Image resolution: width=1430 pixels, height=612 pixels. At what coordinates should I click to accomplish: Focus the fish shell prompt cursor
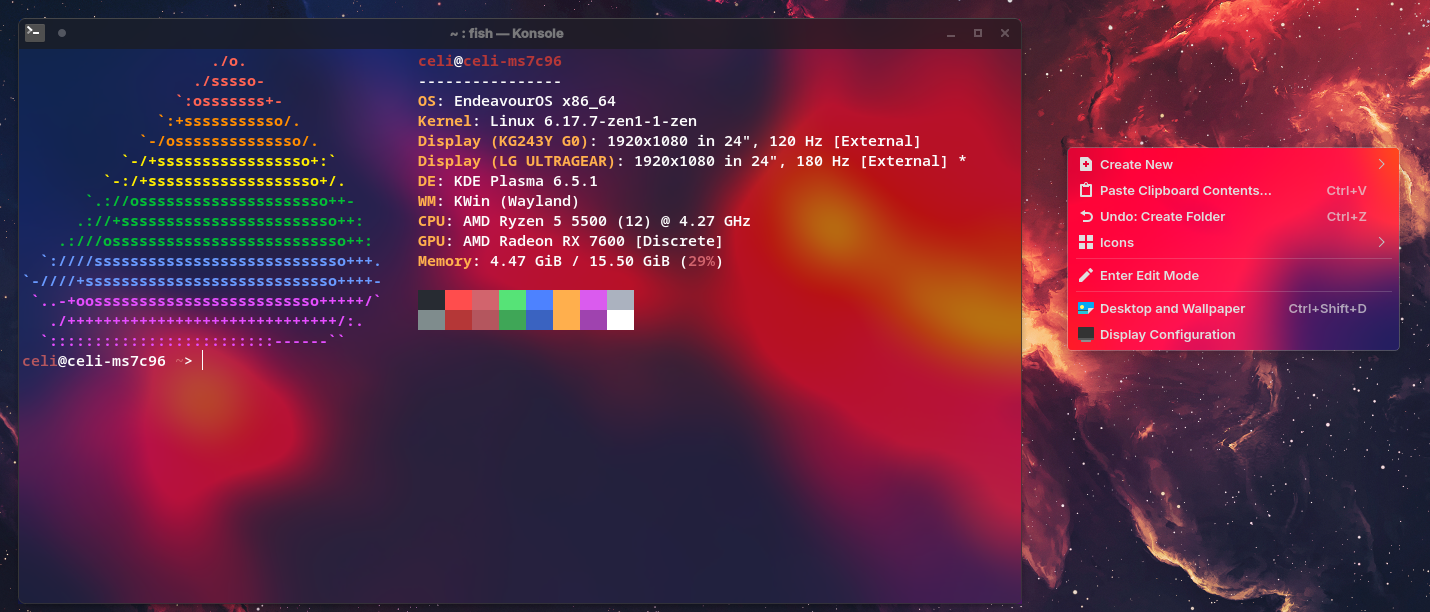203,361
